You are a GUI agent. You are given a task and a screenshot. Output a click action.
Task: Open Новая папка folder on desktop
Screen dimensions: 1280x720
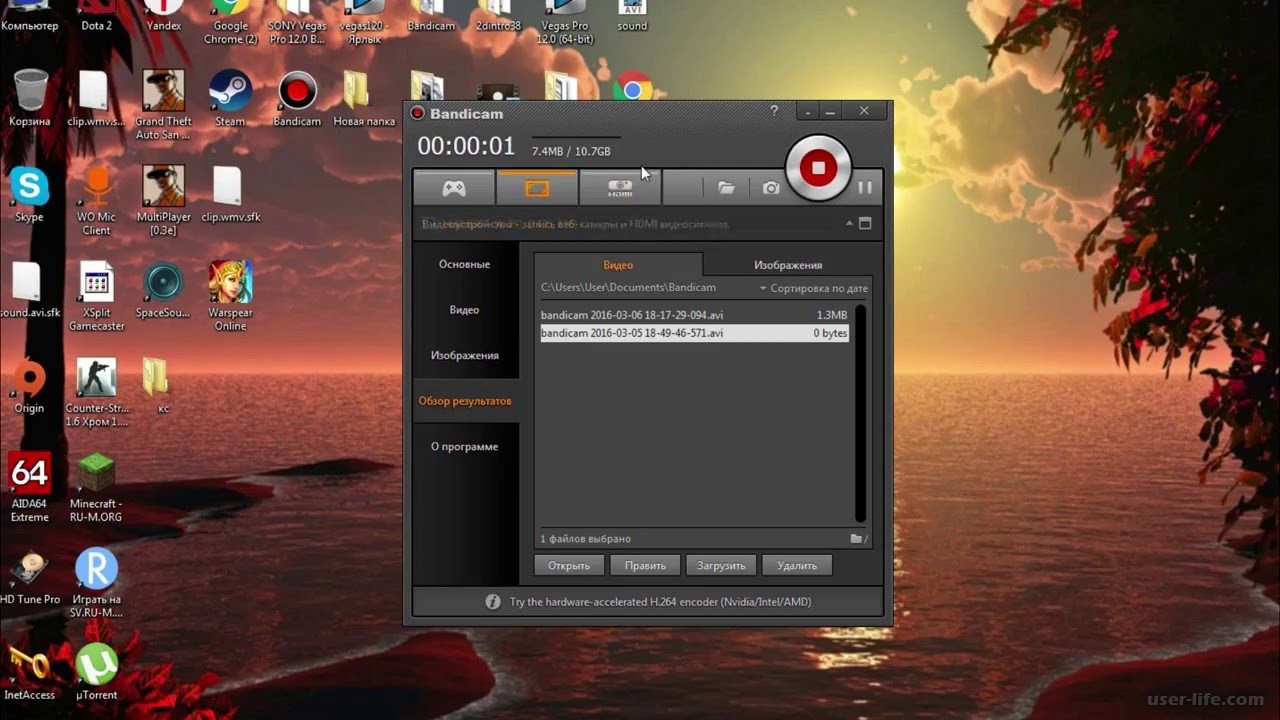364,98
